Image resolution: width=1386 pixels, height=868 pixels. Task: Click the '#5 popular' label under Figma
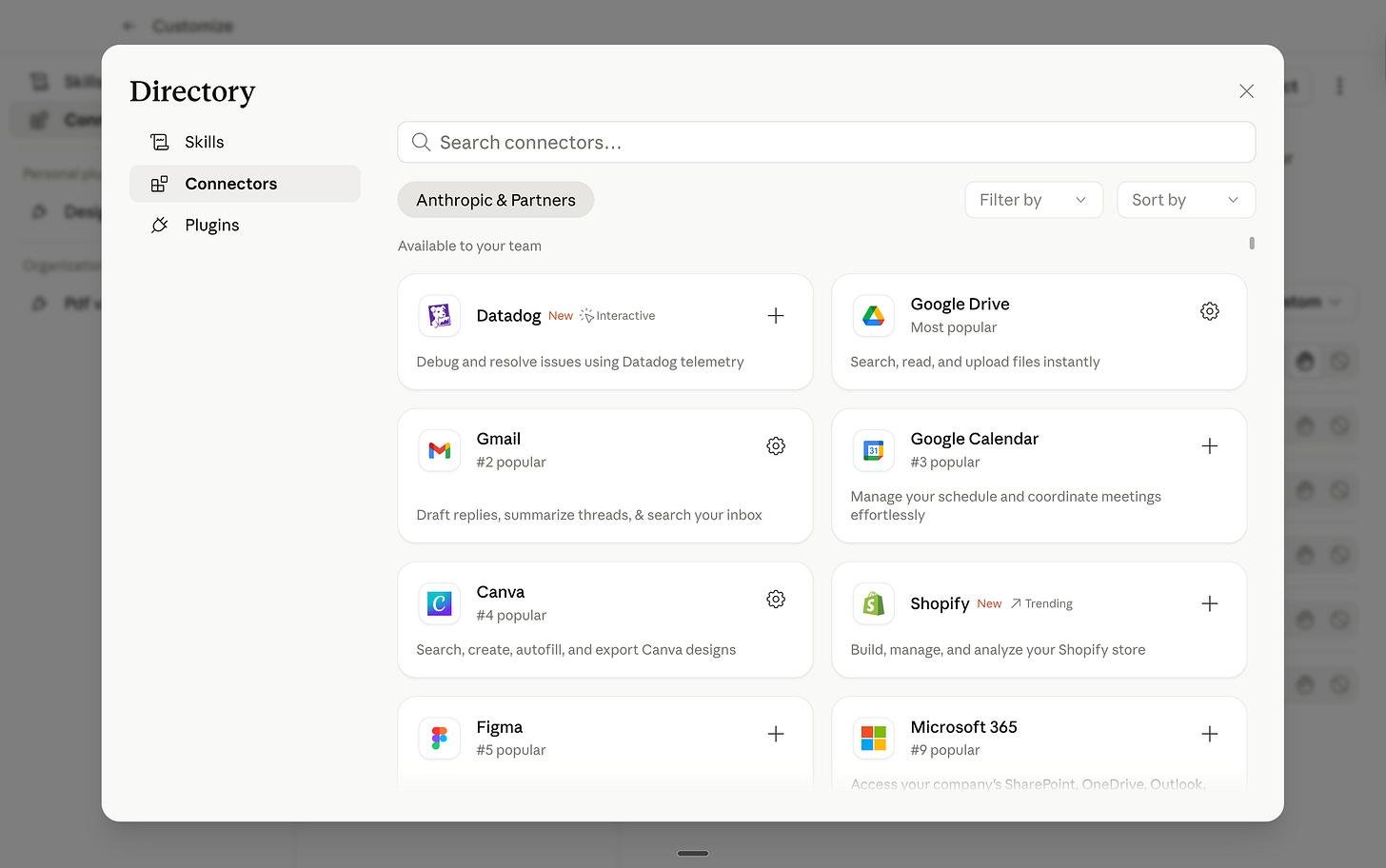pyautogui.click(x=511, y=750)
